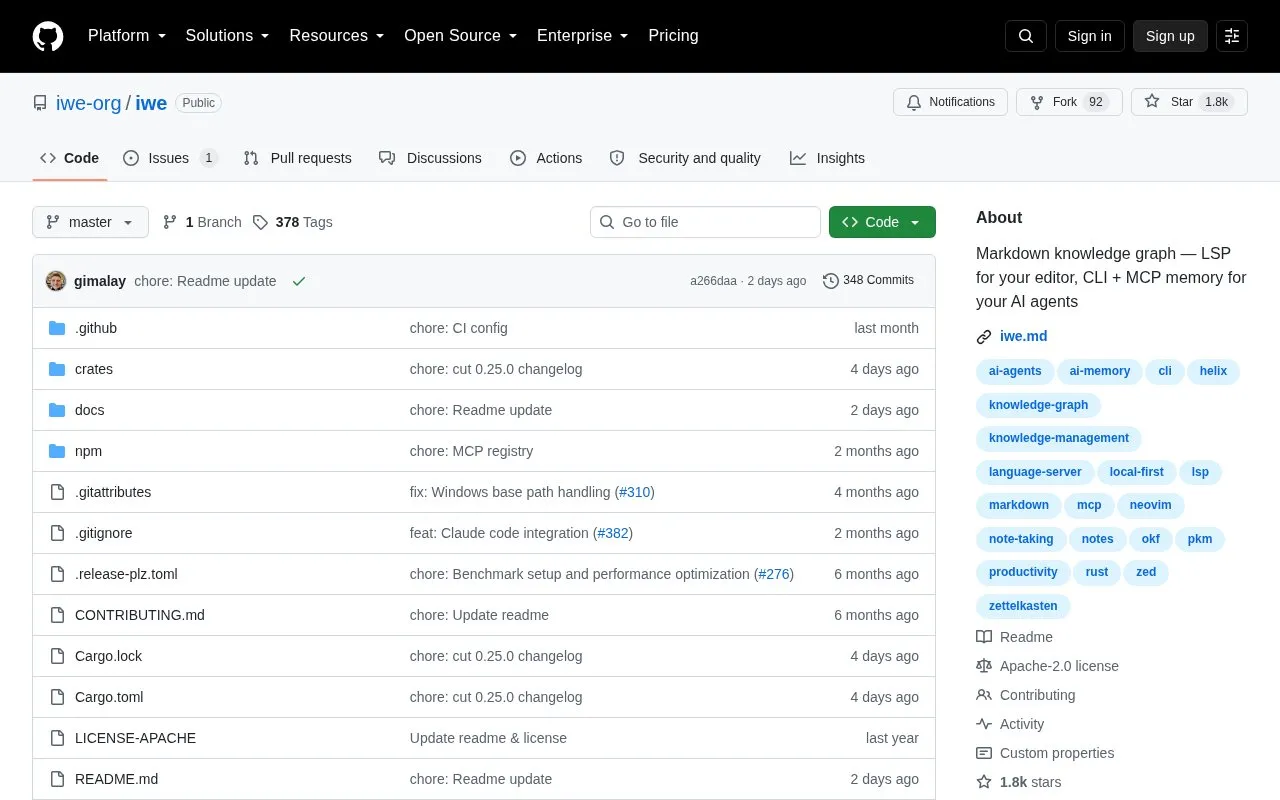Click the green commit status checkmark
1280x800 pixels.
[298, 281]
